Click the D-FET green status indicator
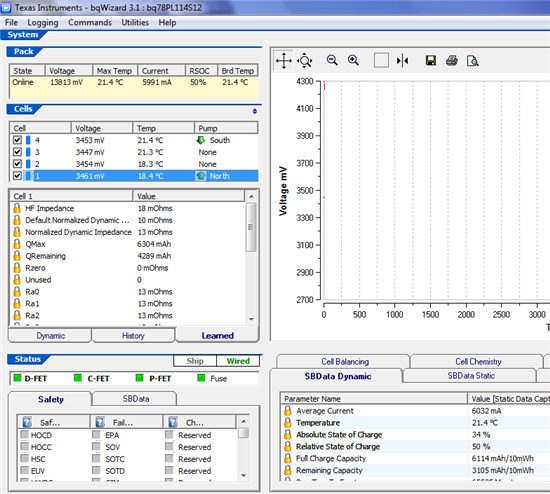This screenshot has width=550, height=494. pos(17,378)
